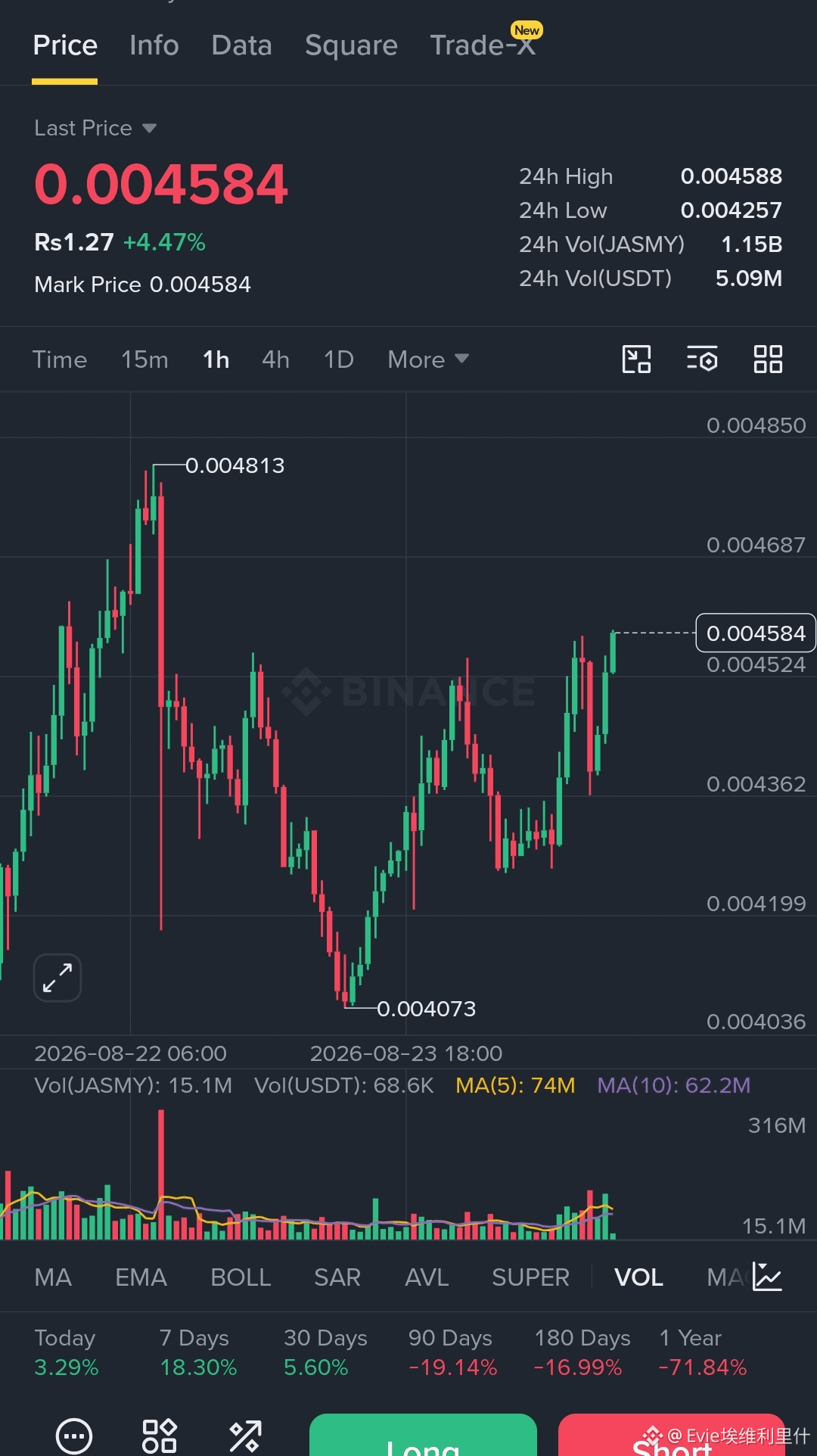Click the 24h Vol(USDT) 5.09M value
This screenshot has width=817, height=1456.
tap(749, 278)
